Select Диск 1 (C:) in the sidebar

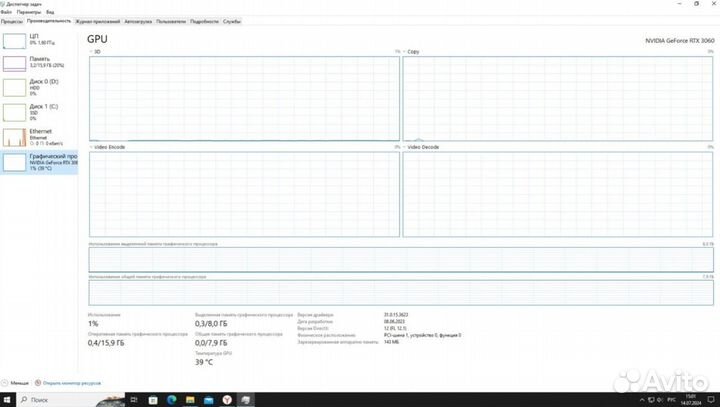(x=39, y=112)
